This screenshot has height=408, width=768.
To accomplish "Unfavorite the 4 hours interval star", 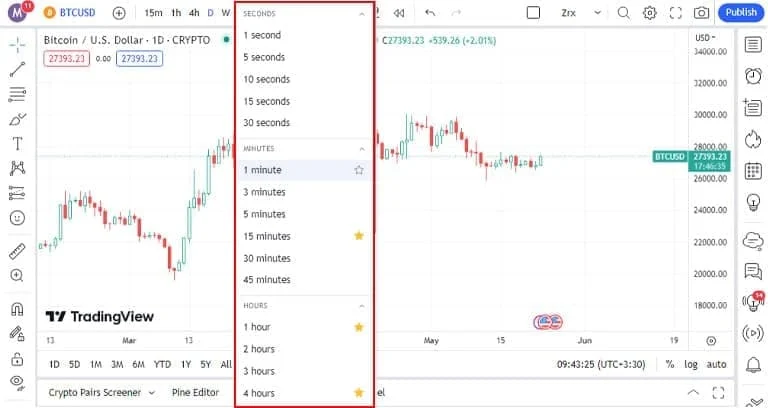I will click(359, 392).
